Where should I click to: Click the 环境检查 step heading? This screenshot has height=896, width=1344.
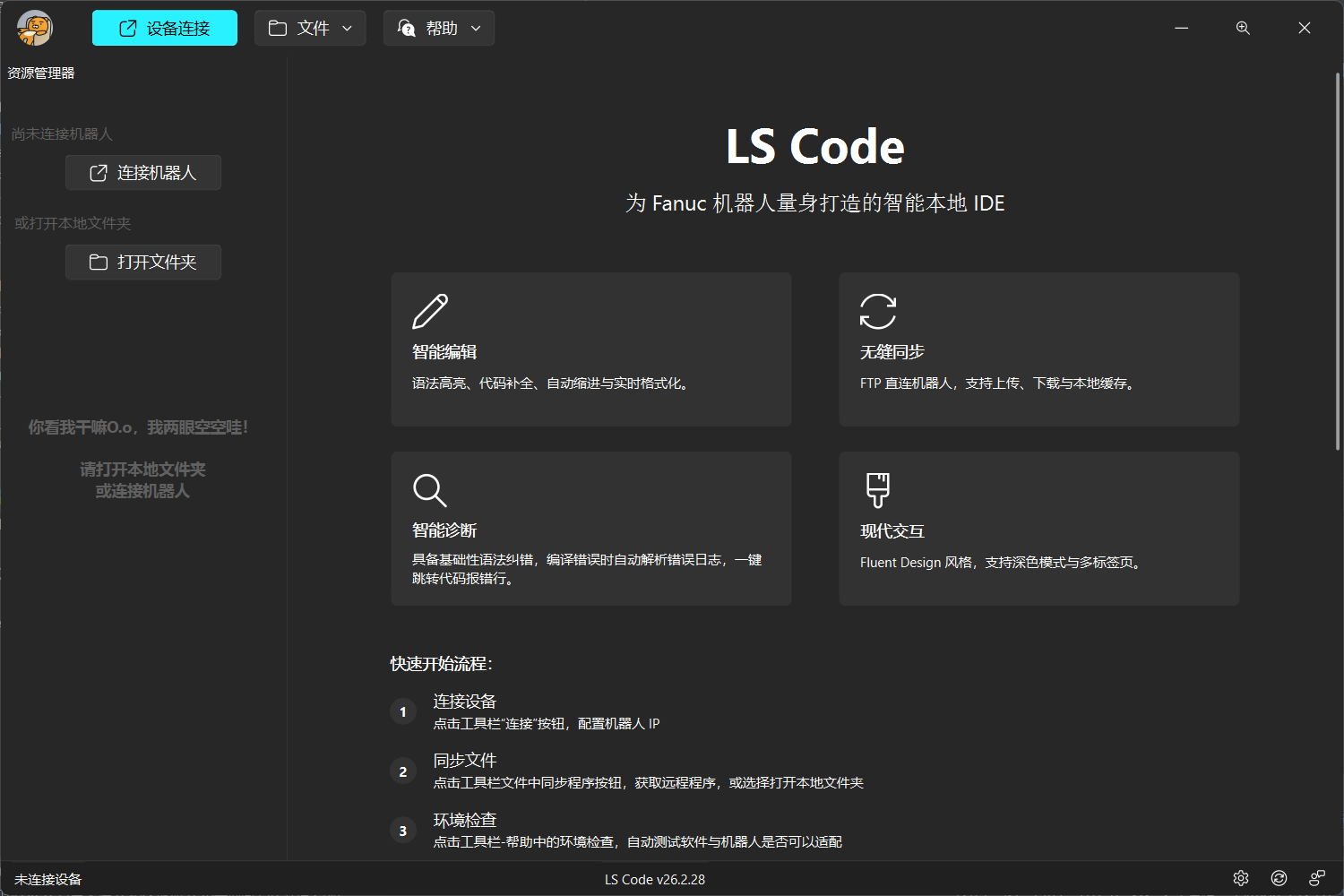pyautogui.click(x=465, y=820)
